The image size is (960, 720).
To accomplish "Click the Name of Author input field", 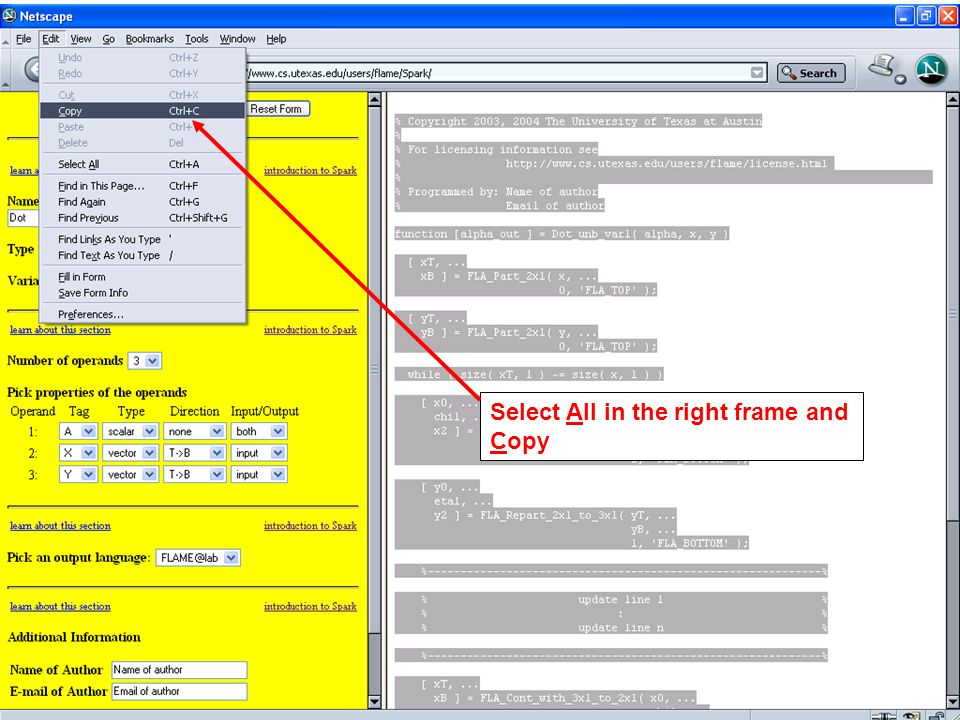I will tap(179, 670).
